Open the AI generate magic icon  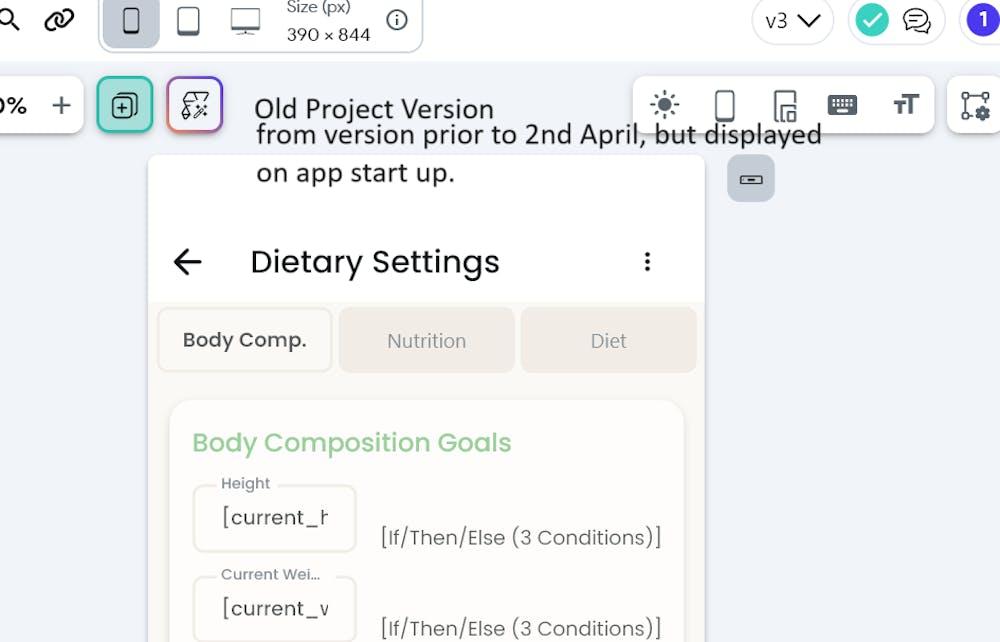click(x=194, y=104)
